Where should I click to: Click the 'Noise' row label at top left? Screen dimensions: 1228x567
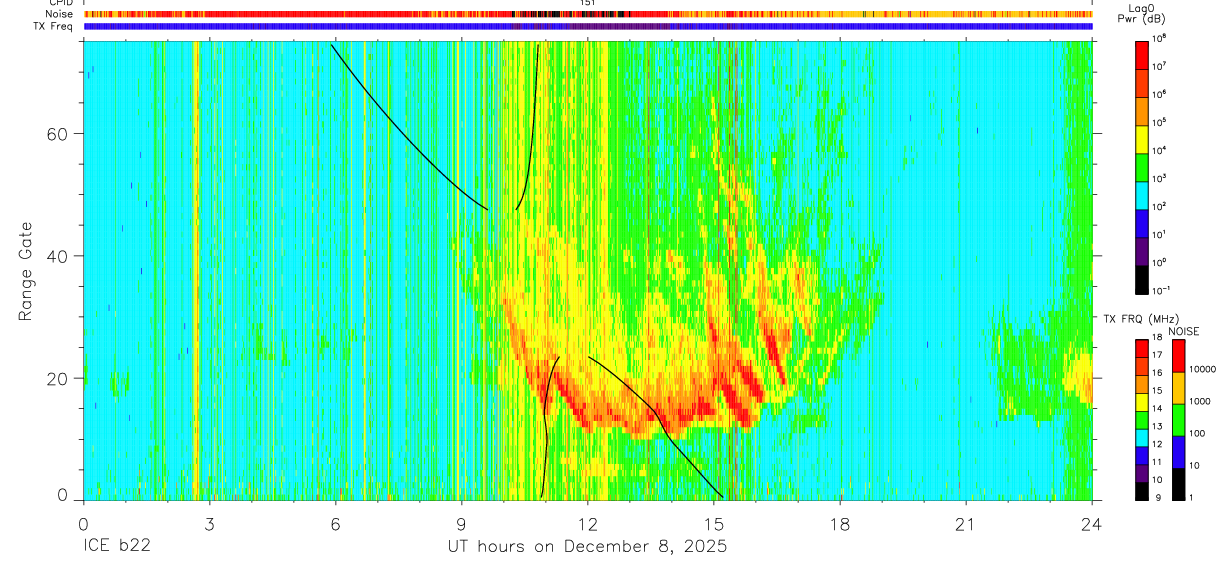coord(59,14)
